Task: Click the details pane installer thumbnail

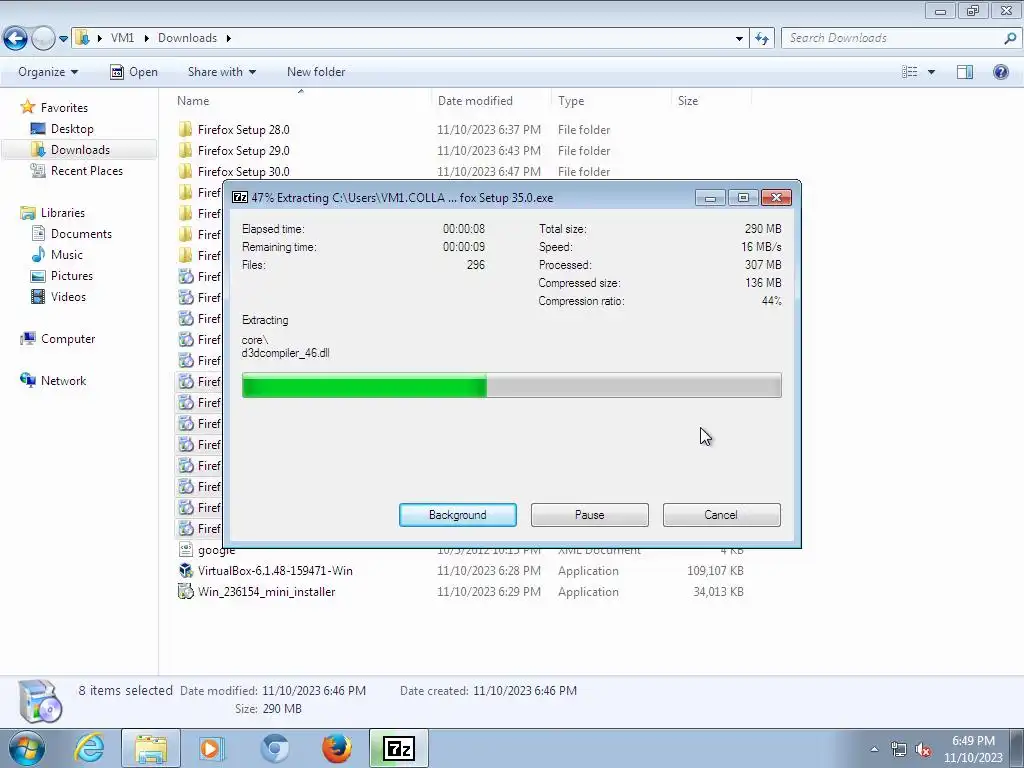Action: 40,701
